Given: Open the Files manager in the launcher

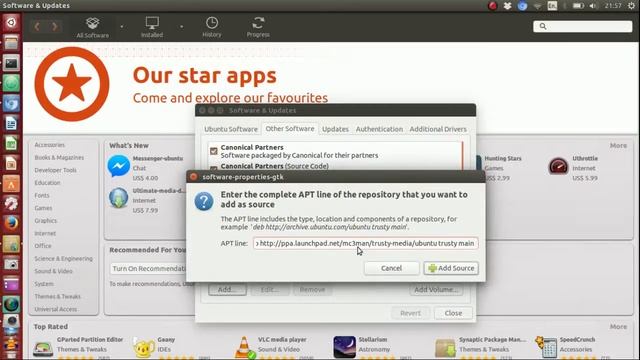Looking at the screenshot, I should tap(11, 42).
